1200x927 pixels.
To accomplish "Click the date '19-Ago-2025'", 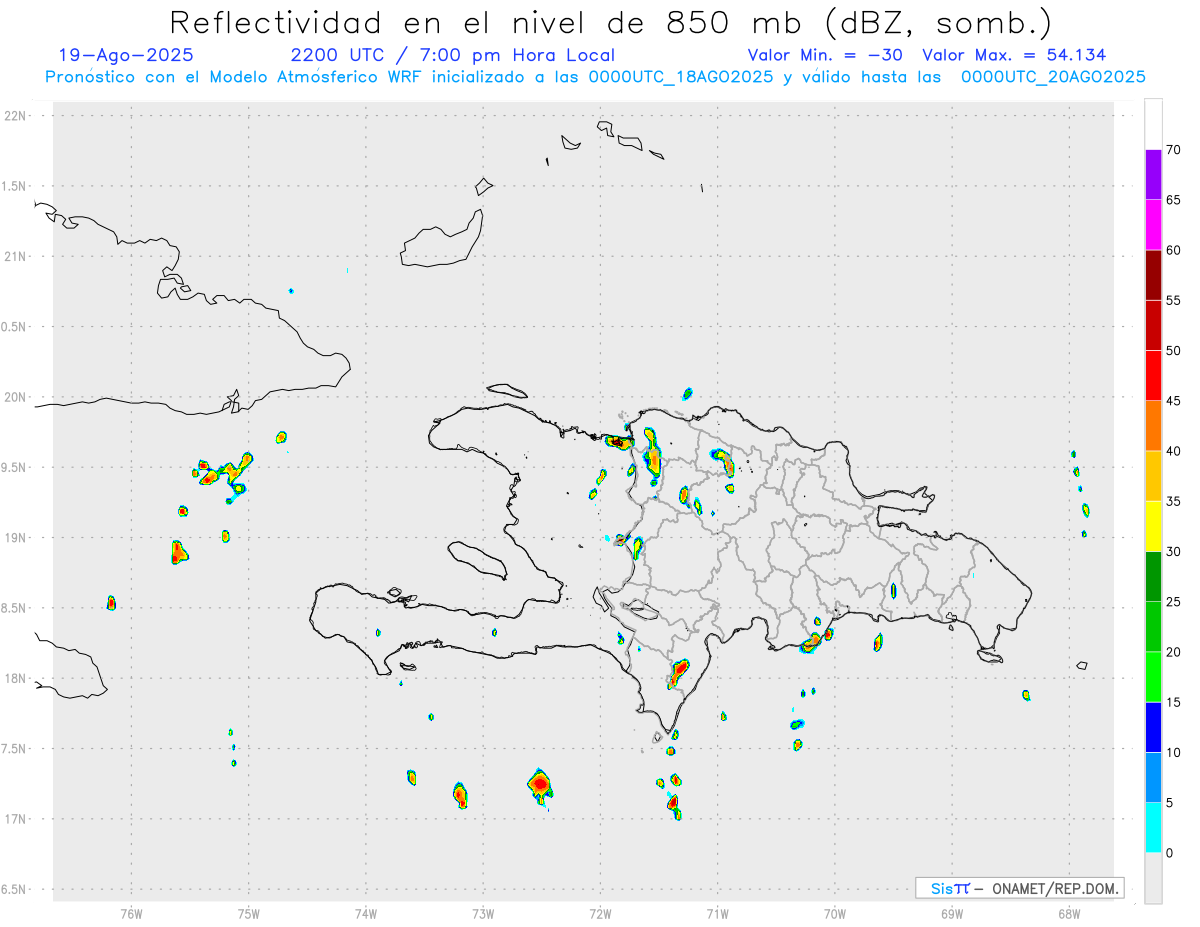I will click(x=126, y=55).
